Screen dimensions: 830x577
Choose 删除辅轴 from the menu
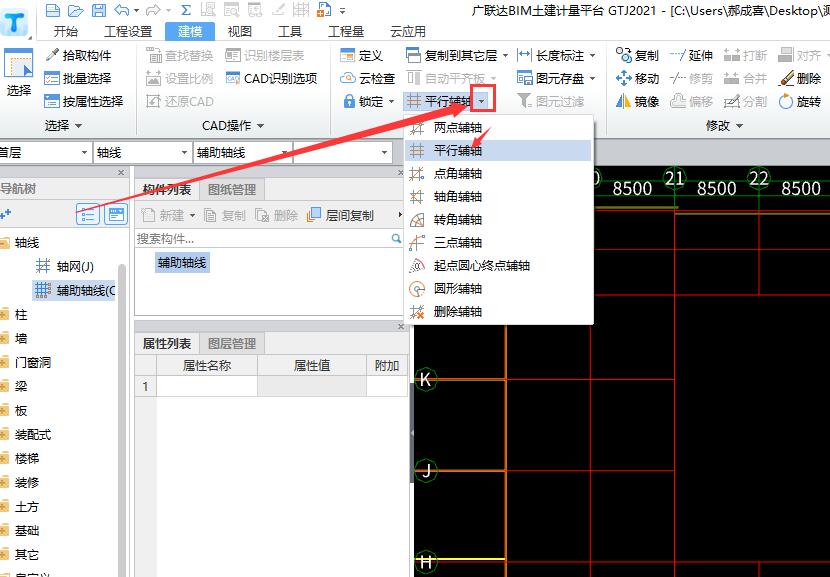(x=498, y=312)
